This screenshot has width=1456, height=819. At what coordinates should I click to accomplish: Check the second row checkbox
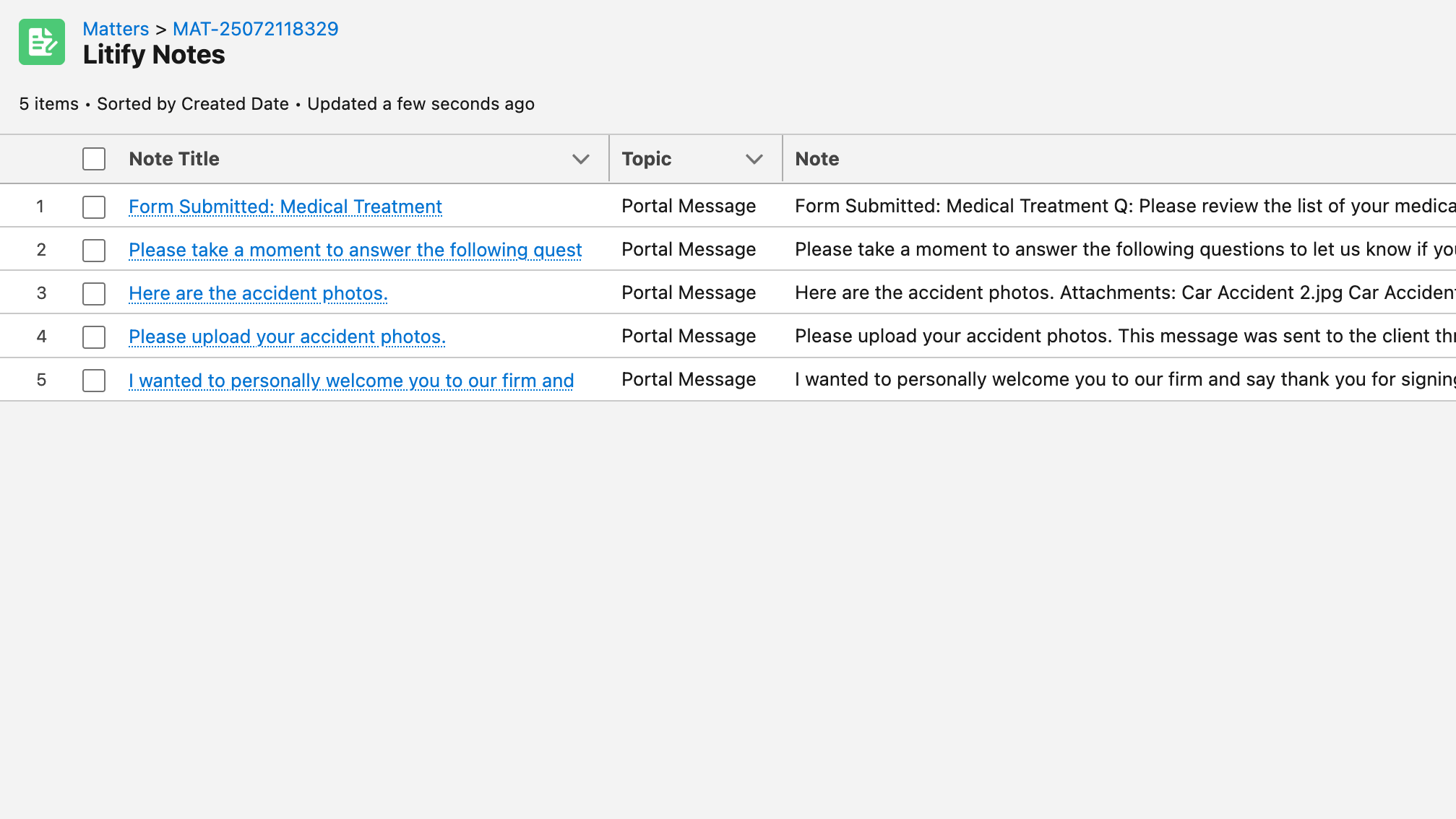(x=93, y=249)
